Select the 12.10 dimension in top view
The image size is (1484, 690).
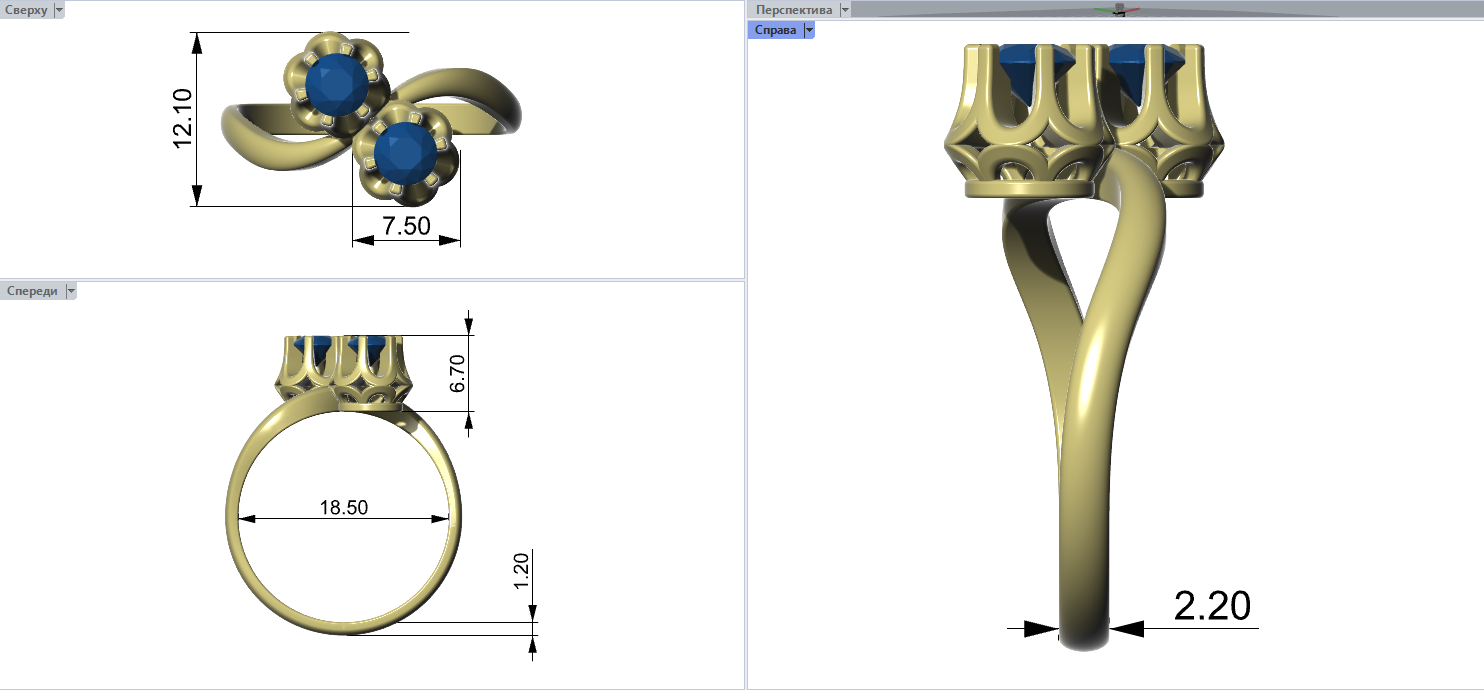point(182,118)
